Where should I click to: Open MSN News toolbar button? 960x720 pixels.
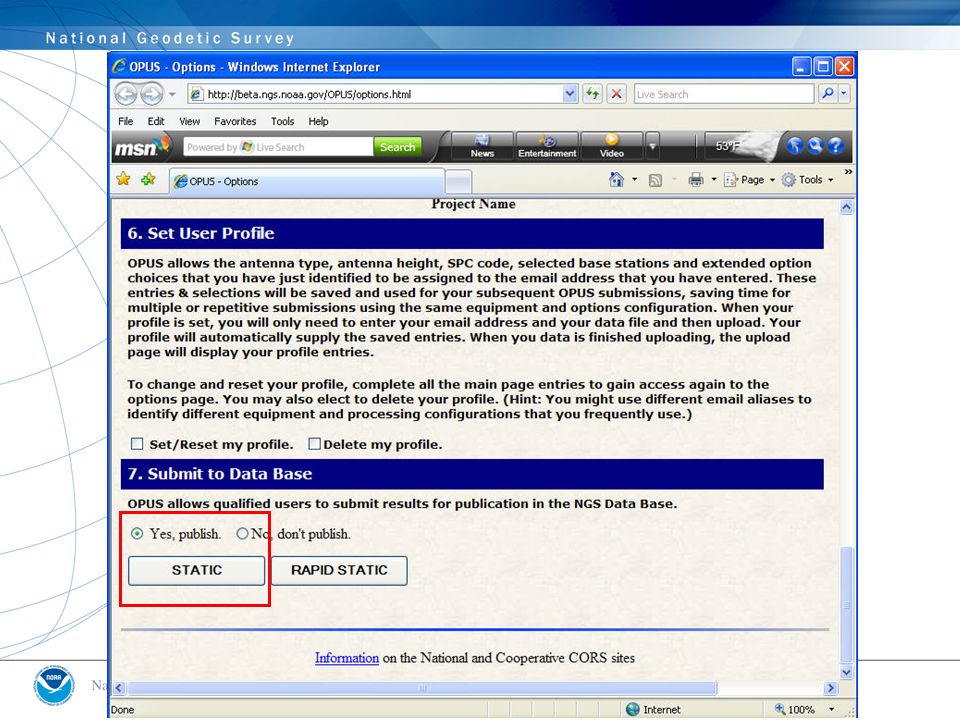pos(482,146)
